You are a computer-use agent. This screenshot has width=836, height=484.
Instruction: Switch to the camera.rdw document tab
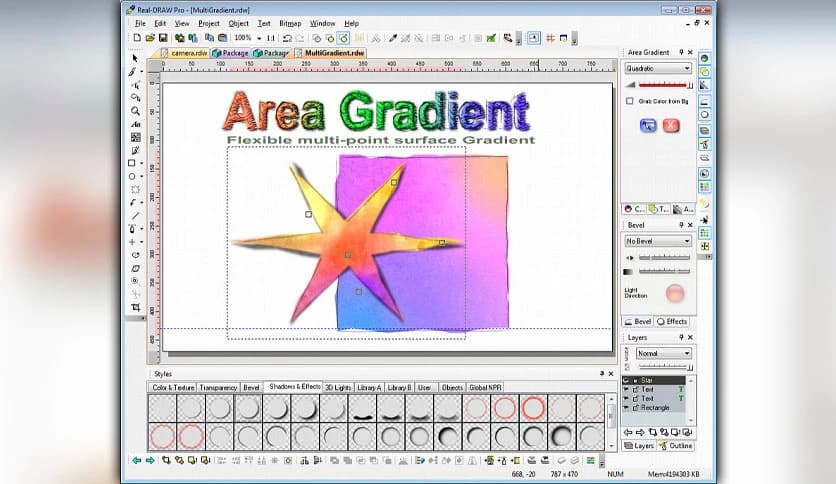coord(184,53)
